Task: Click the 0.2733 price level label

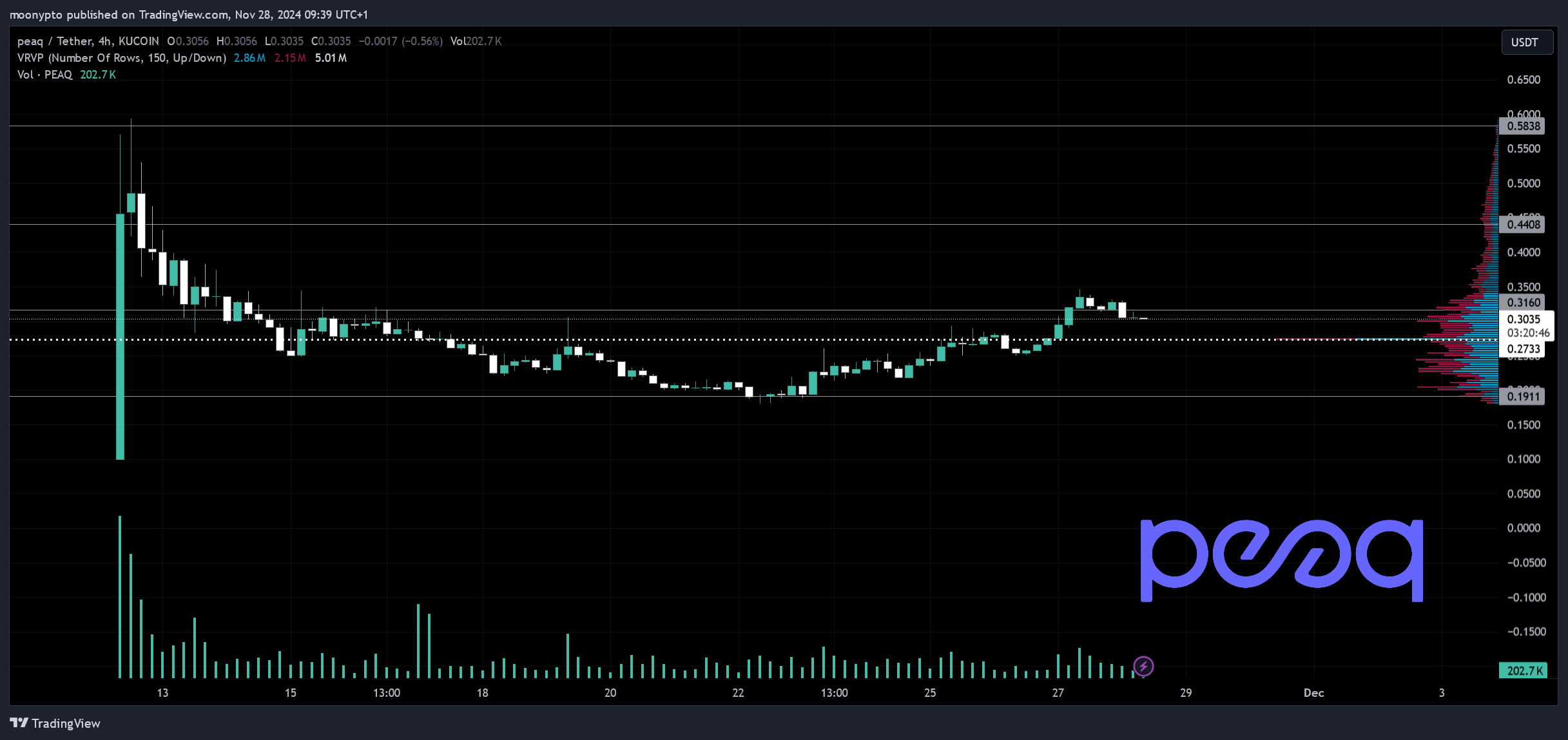Action: (1524, 349)
